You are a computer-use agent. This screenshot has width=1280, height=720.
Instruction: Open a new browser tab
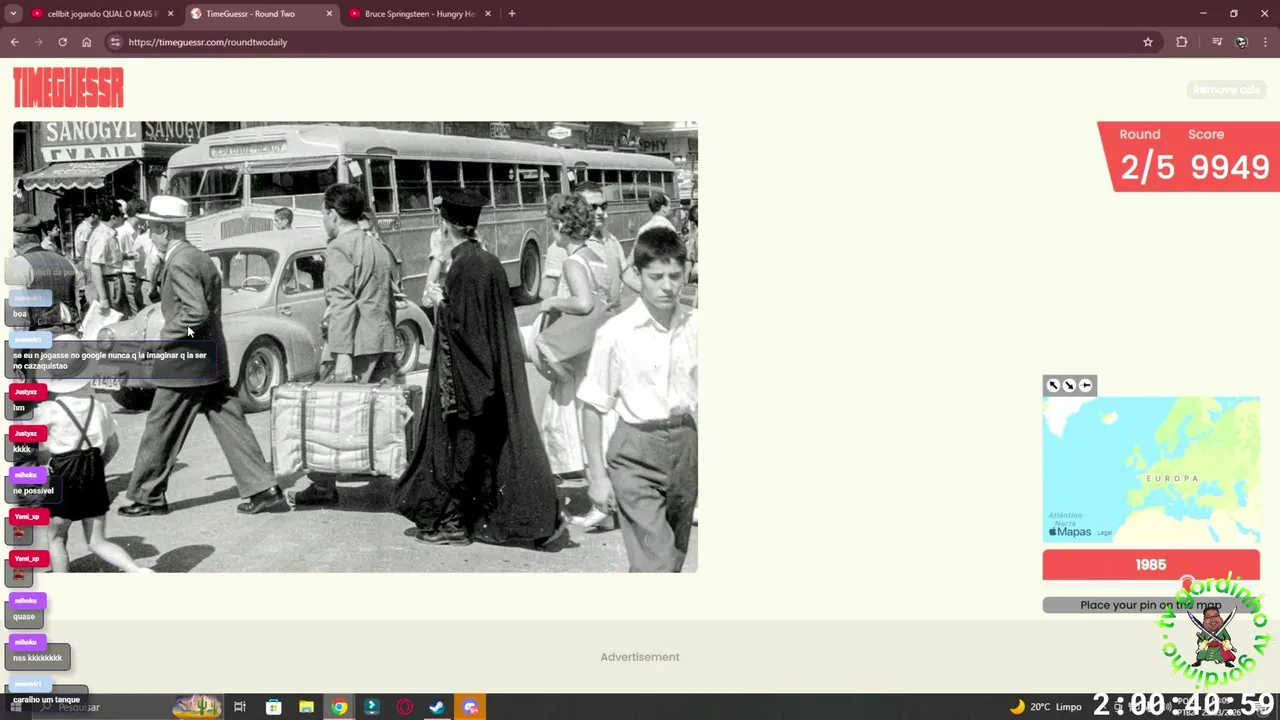pyautogui.click(x=512, y=14)
